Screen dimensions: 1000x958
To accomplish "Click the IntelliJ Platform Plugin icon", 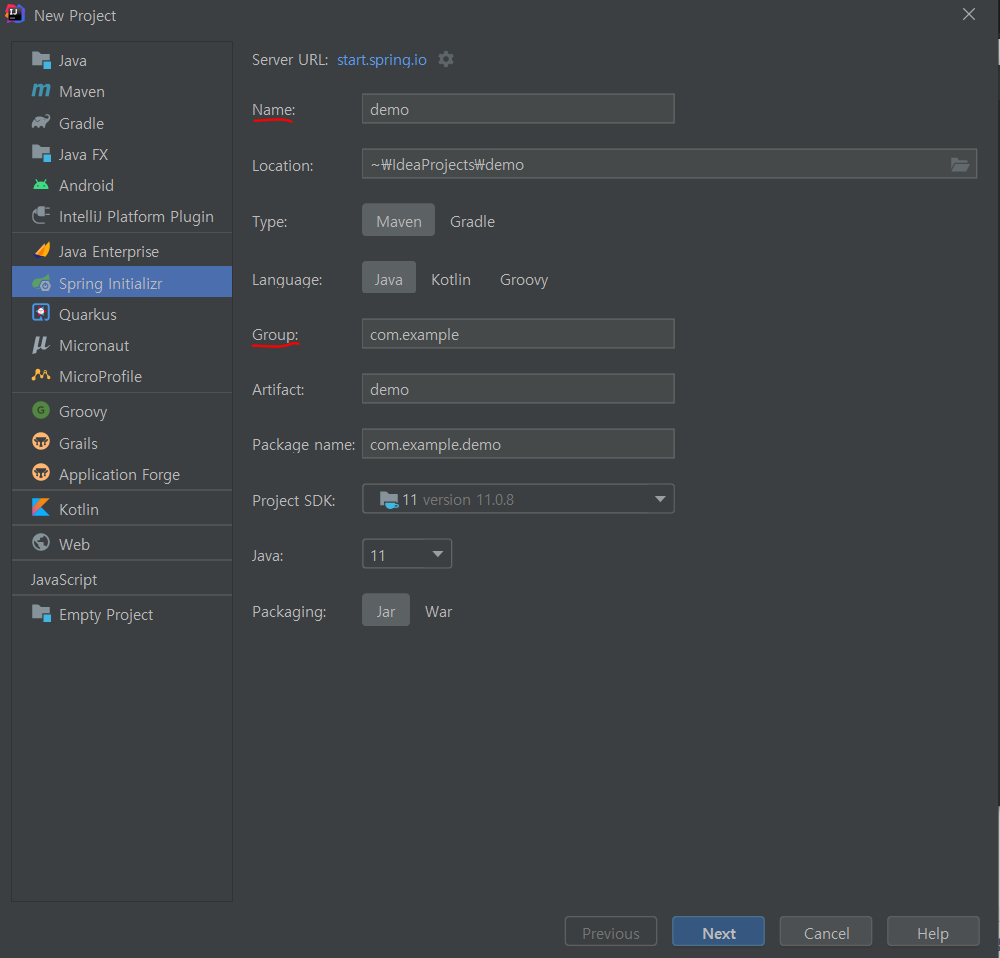I will coord(41,216).
